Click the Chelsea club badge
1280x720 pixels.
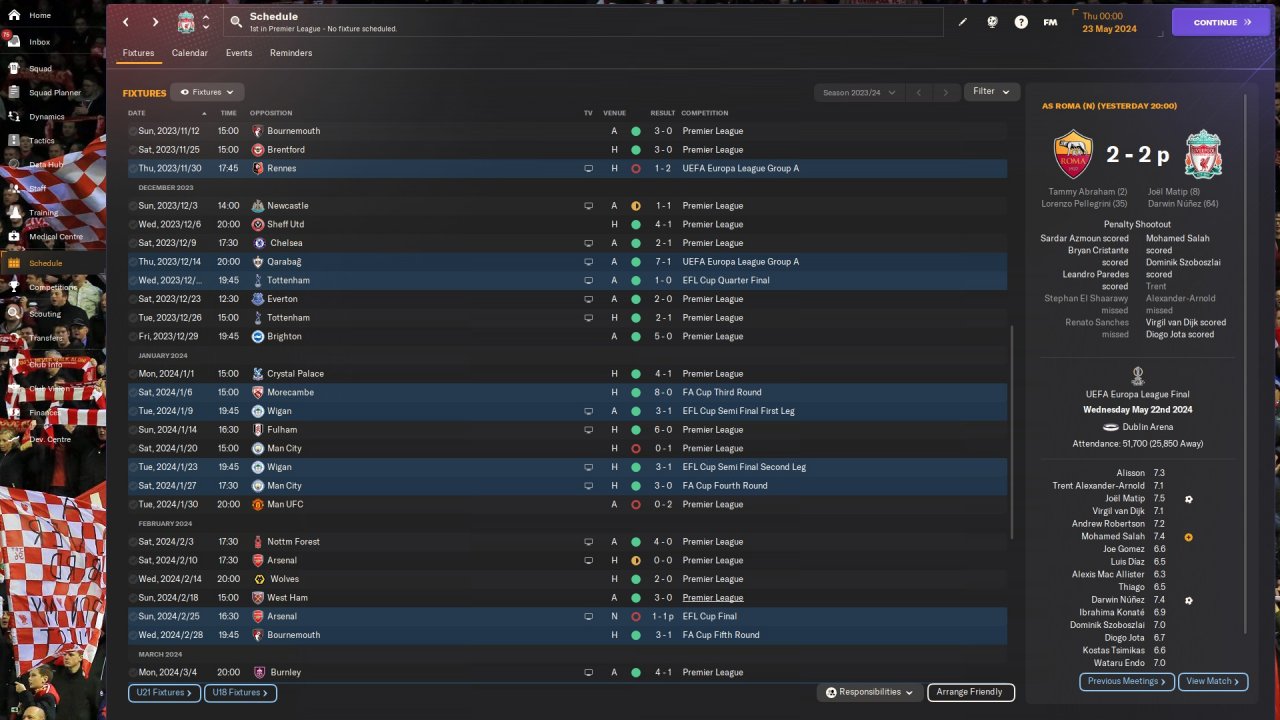(258, 243)
